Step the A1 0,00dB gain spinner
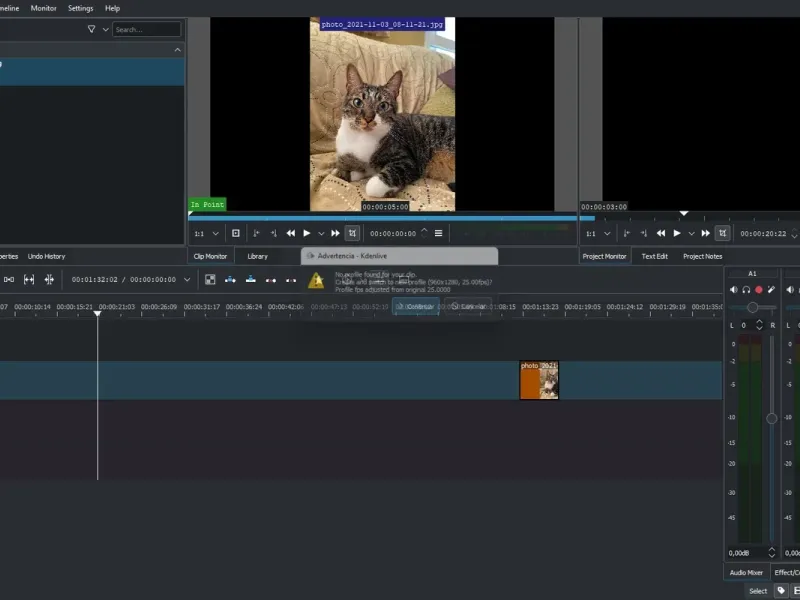 pyautogui.click(x=771, y=553)
